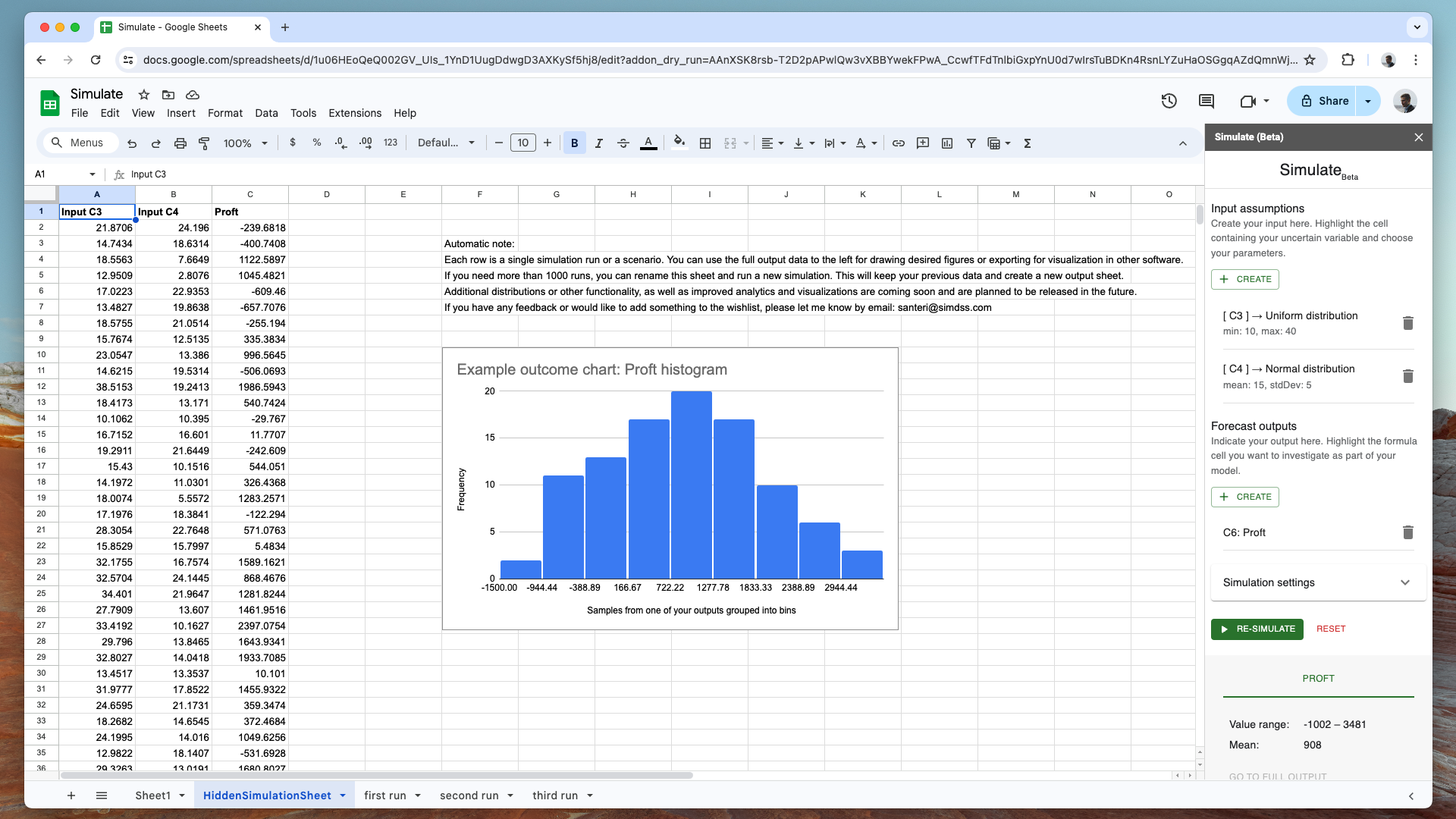Toggle borders icon in spreadsheet toolbar

click(x=704, y=143)
